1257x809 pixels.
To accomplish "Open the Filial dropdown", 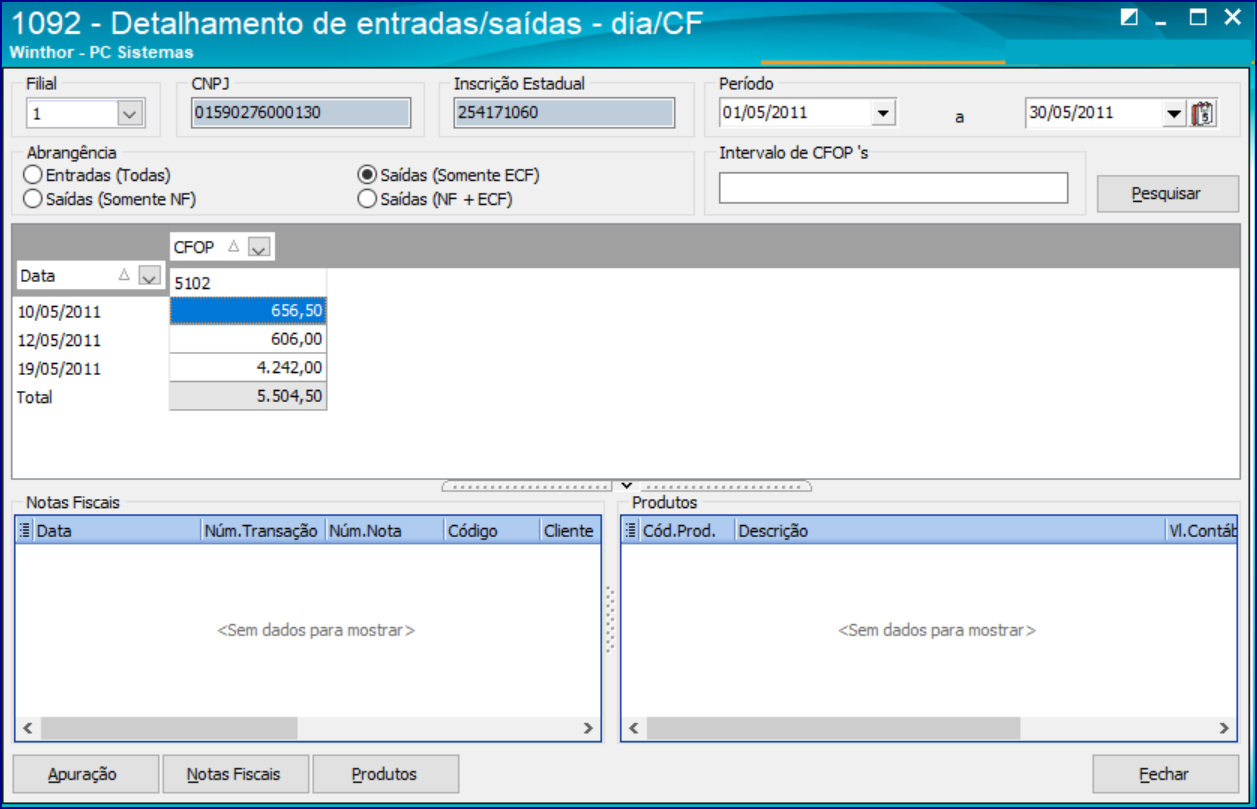I will coord(130,114).
